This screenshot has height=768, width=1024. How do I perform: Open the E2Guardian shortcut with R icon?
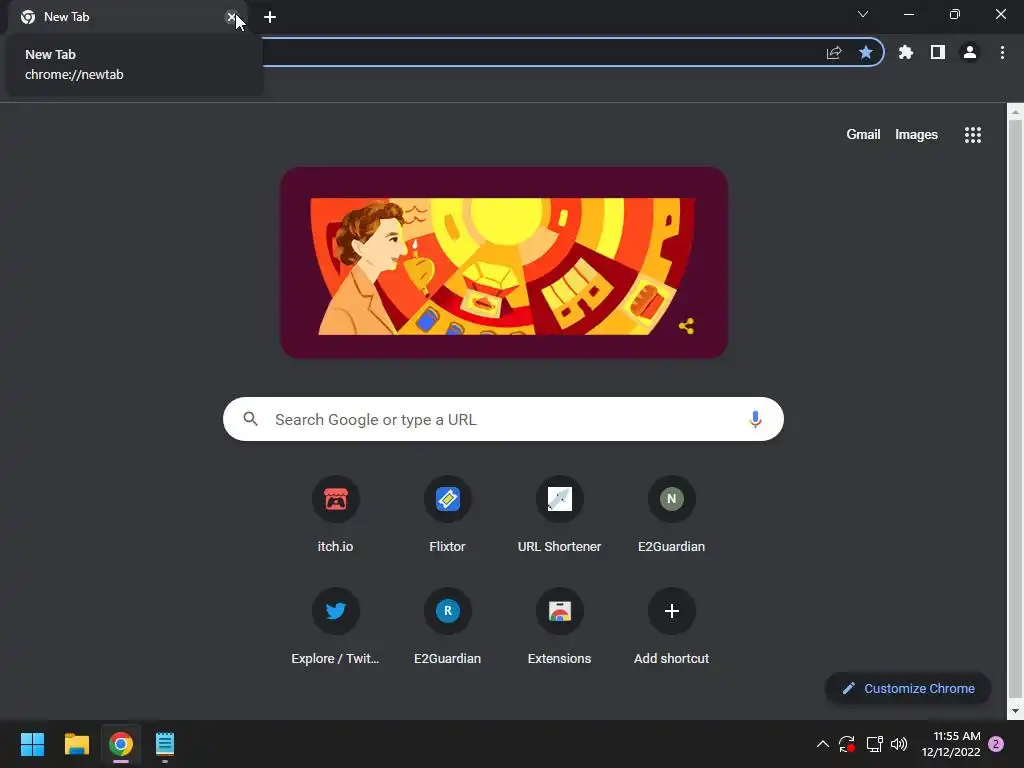tap(447, 611)
